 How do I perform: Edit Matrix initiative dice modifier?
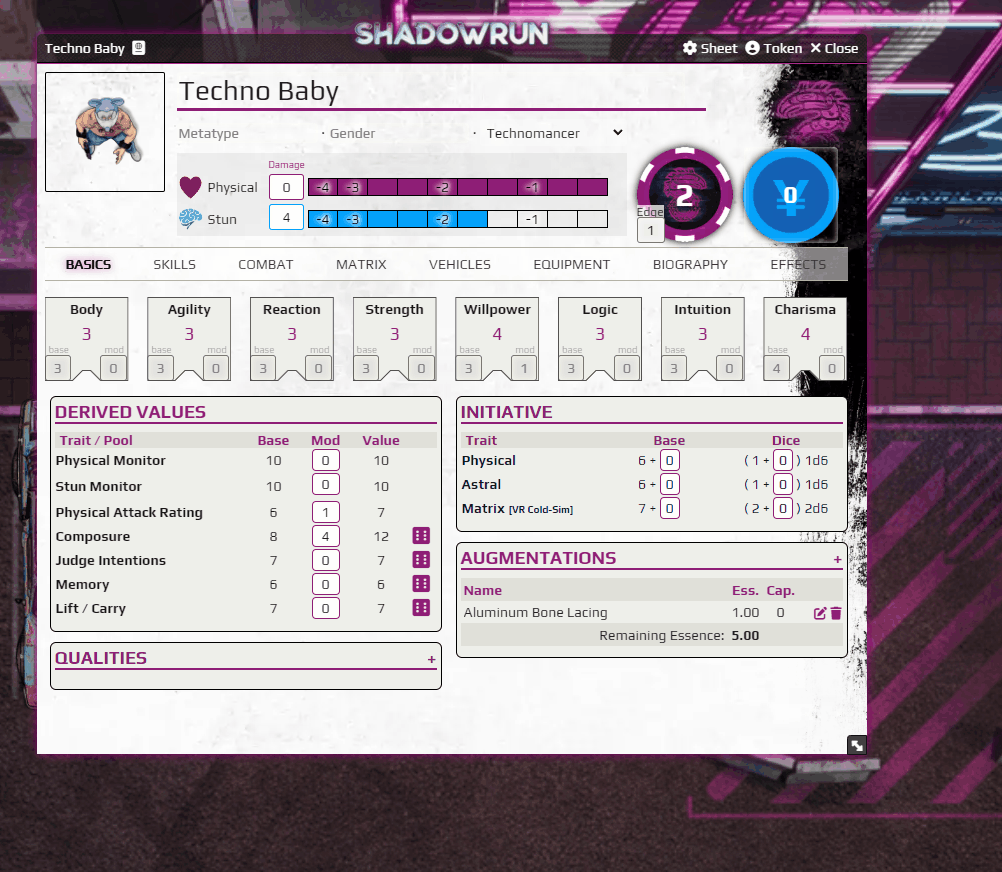pos(783,509)
